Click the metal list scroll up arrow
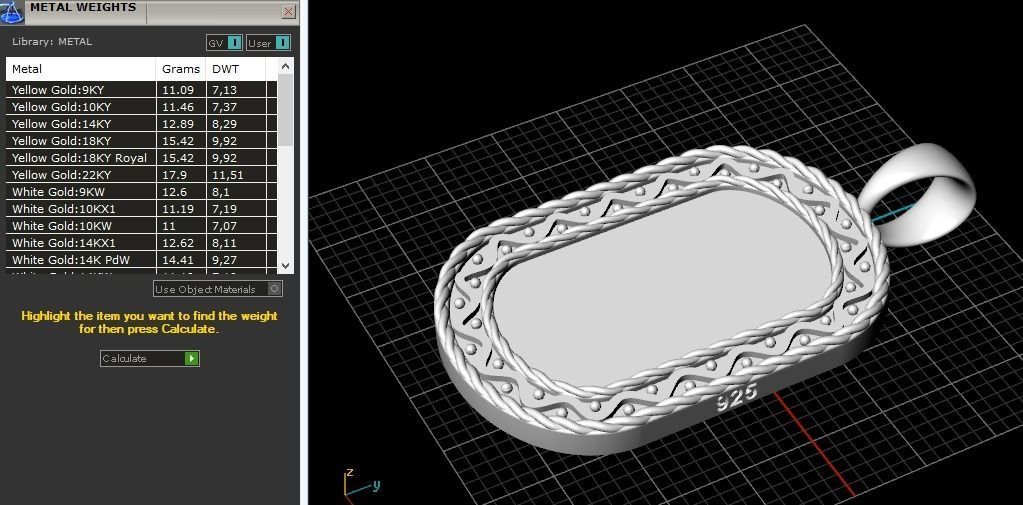The width and height of the screenshot is (1023, 505). pos(285,66)
